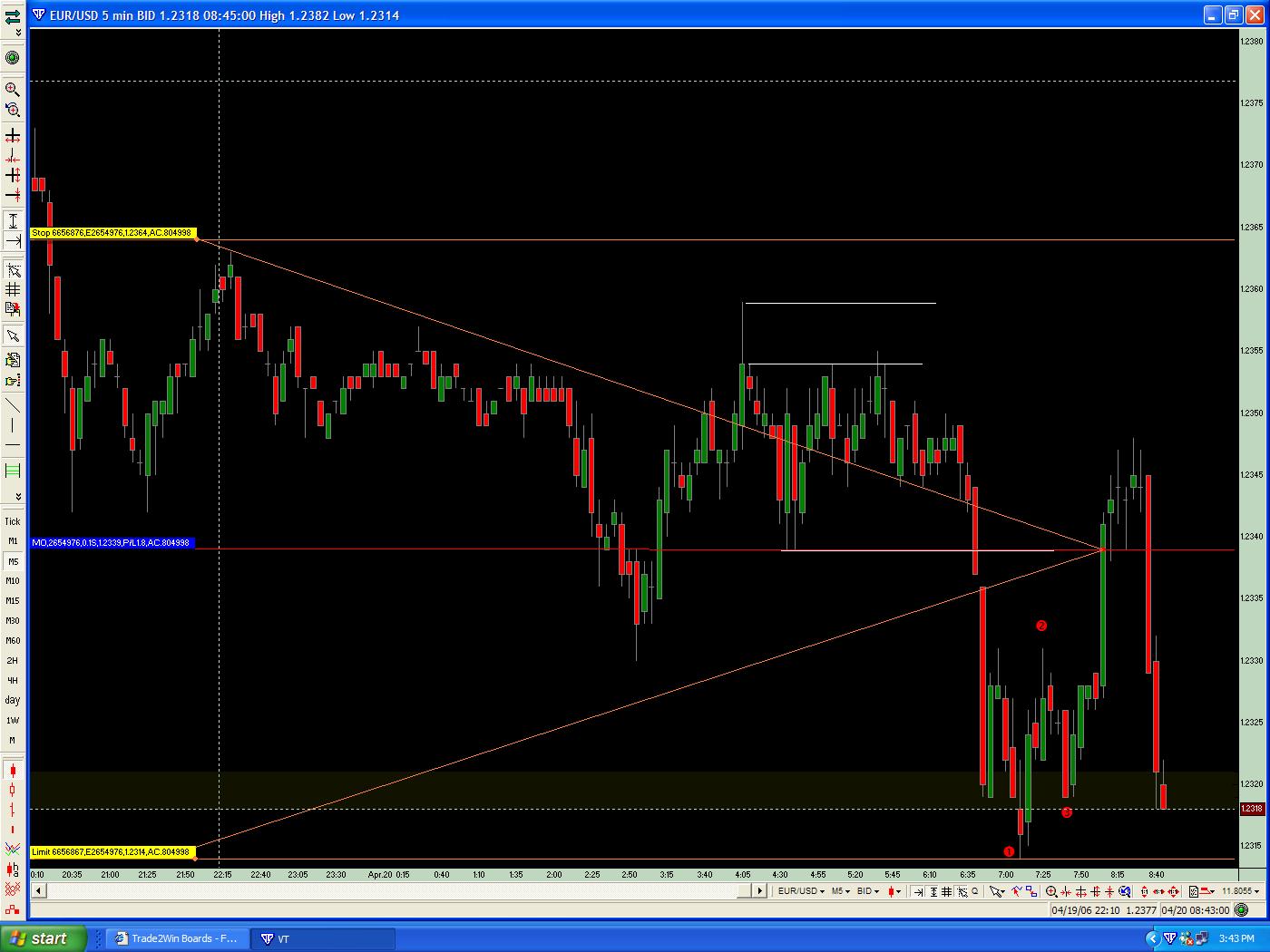Click the red vertical expand arrows icon
This screenshot has width=1270, height=952.
(1144, 891)
